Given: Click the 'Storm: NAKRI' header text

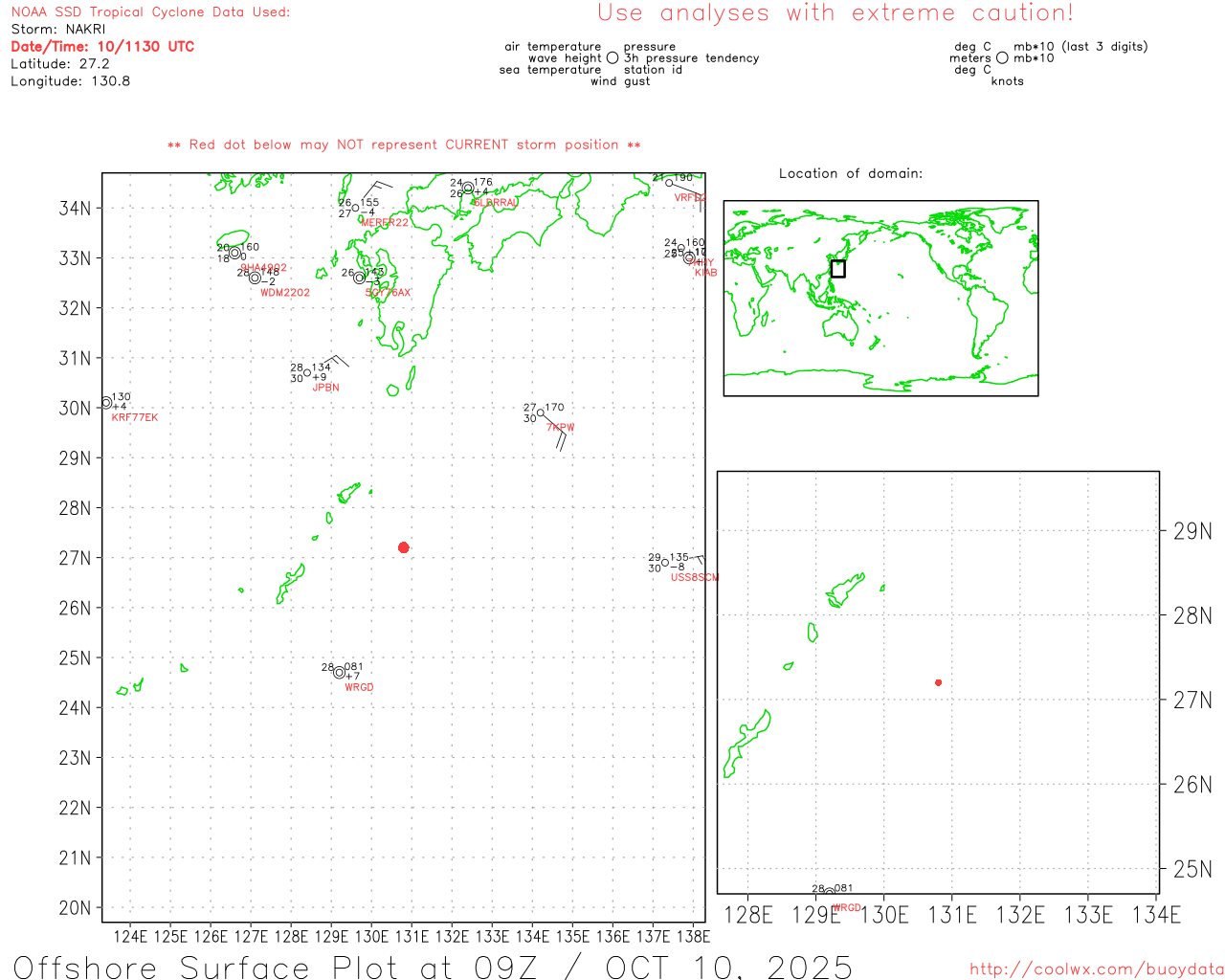Looking at the screenshot, I should point(58,30).
